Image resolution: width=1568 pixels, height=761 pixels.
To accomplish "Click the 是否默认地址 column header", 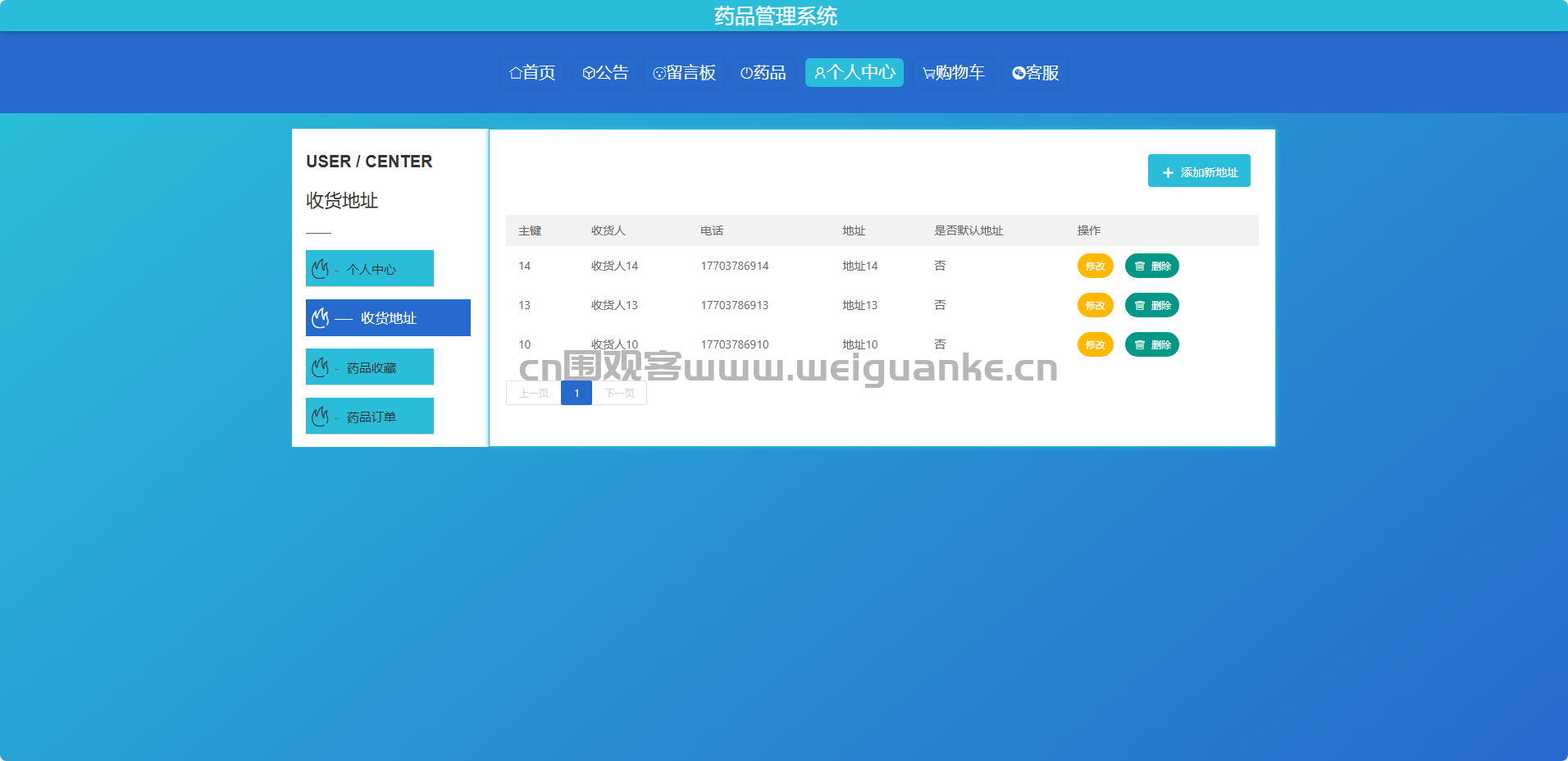I will [x=969, y=230].
